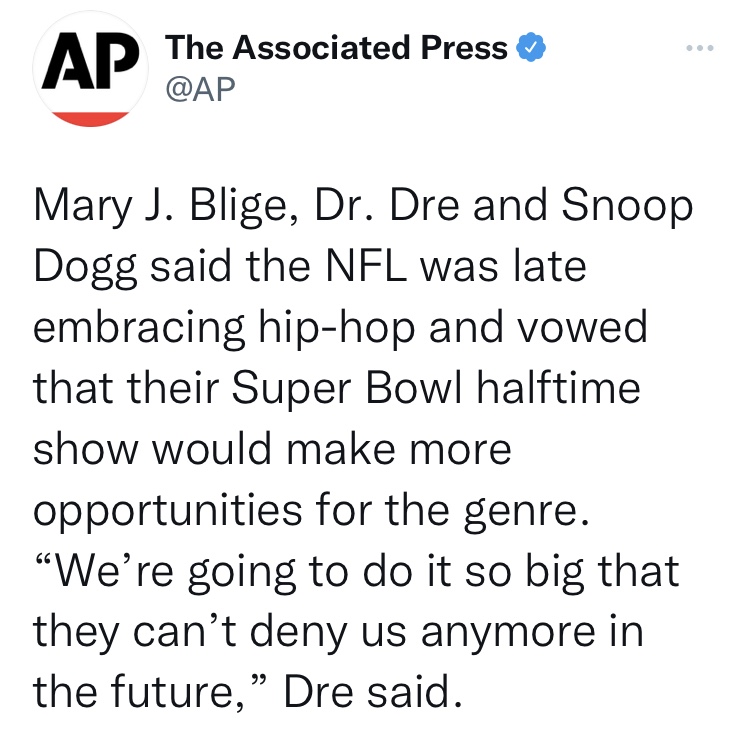Click the blue verified checkmark badge
This screenshot has width=750, height=744.
click(529, 46)
